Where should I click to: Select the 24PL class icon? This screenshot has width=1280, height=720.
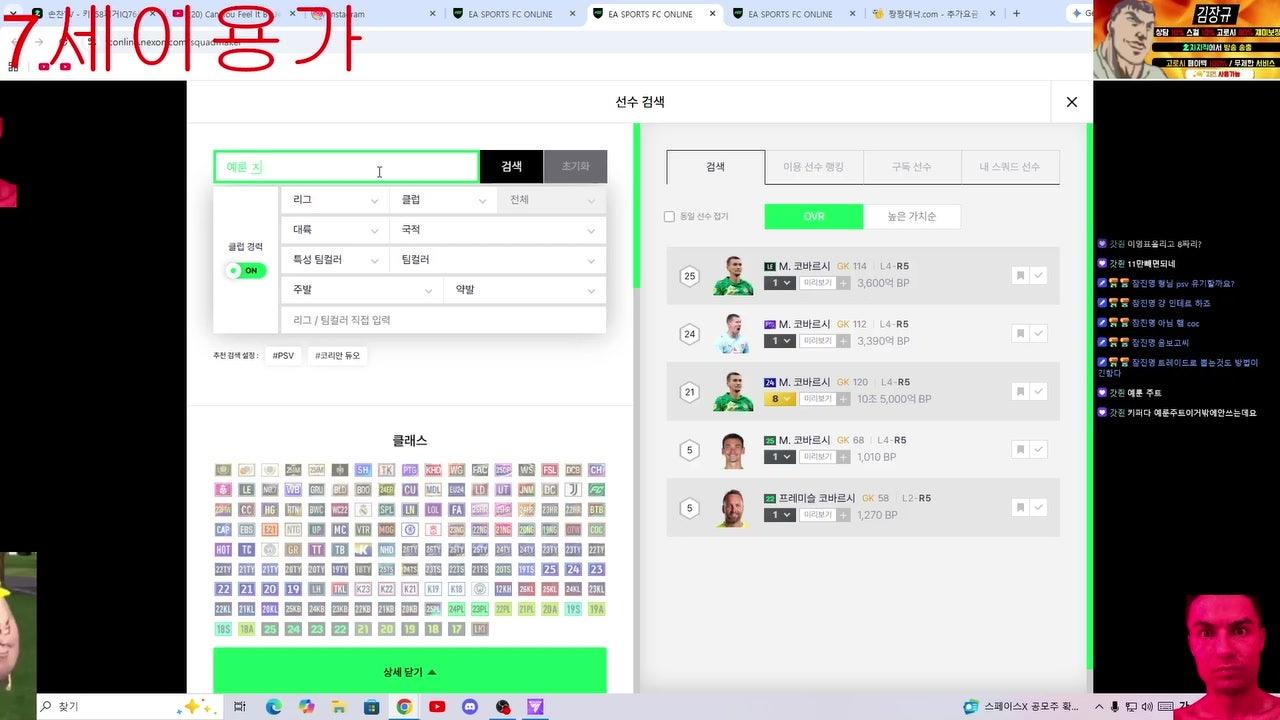pos(457,609)
